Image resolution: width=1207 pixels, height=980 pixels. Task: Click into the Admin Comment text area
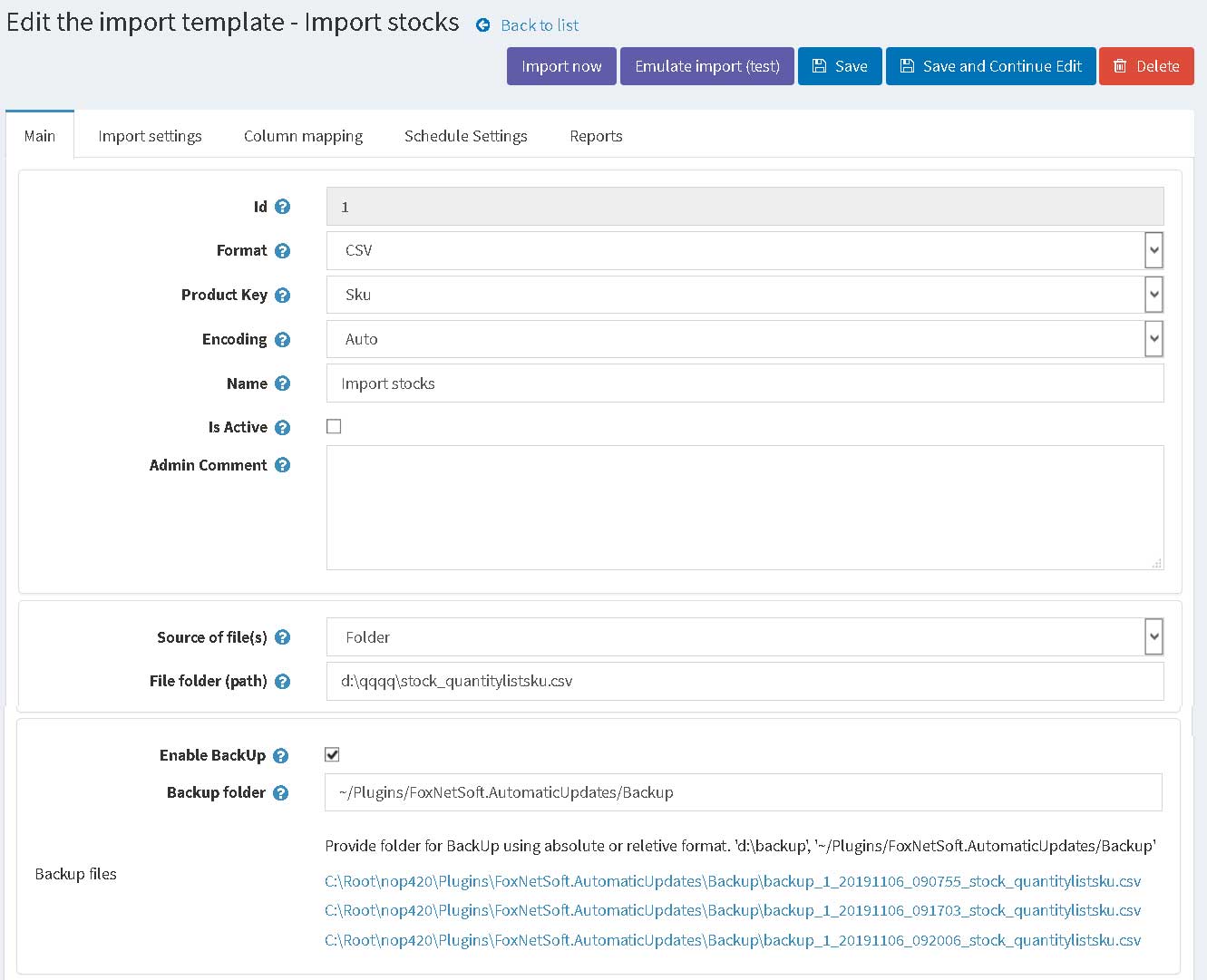point(744,508)
